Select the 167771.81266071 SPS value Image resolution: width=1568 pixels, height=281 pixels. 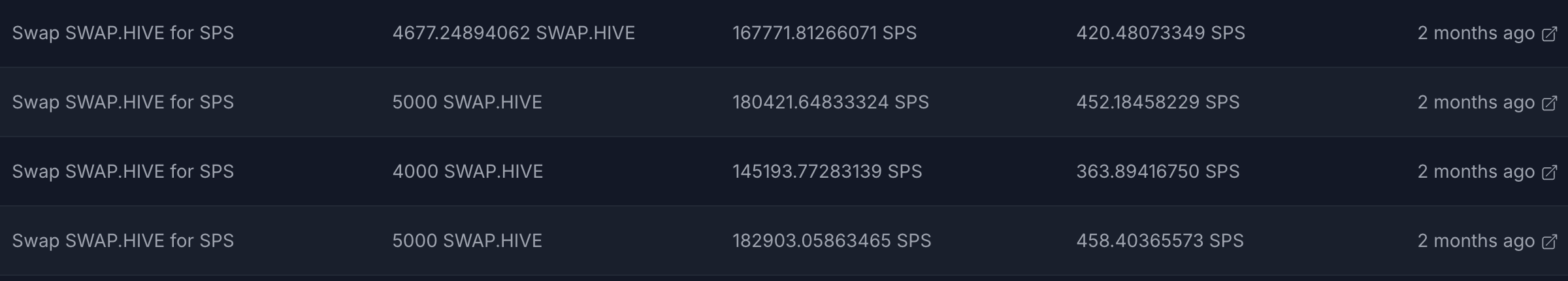pyautogui.click(x=825, y=33)
